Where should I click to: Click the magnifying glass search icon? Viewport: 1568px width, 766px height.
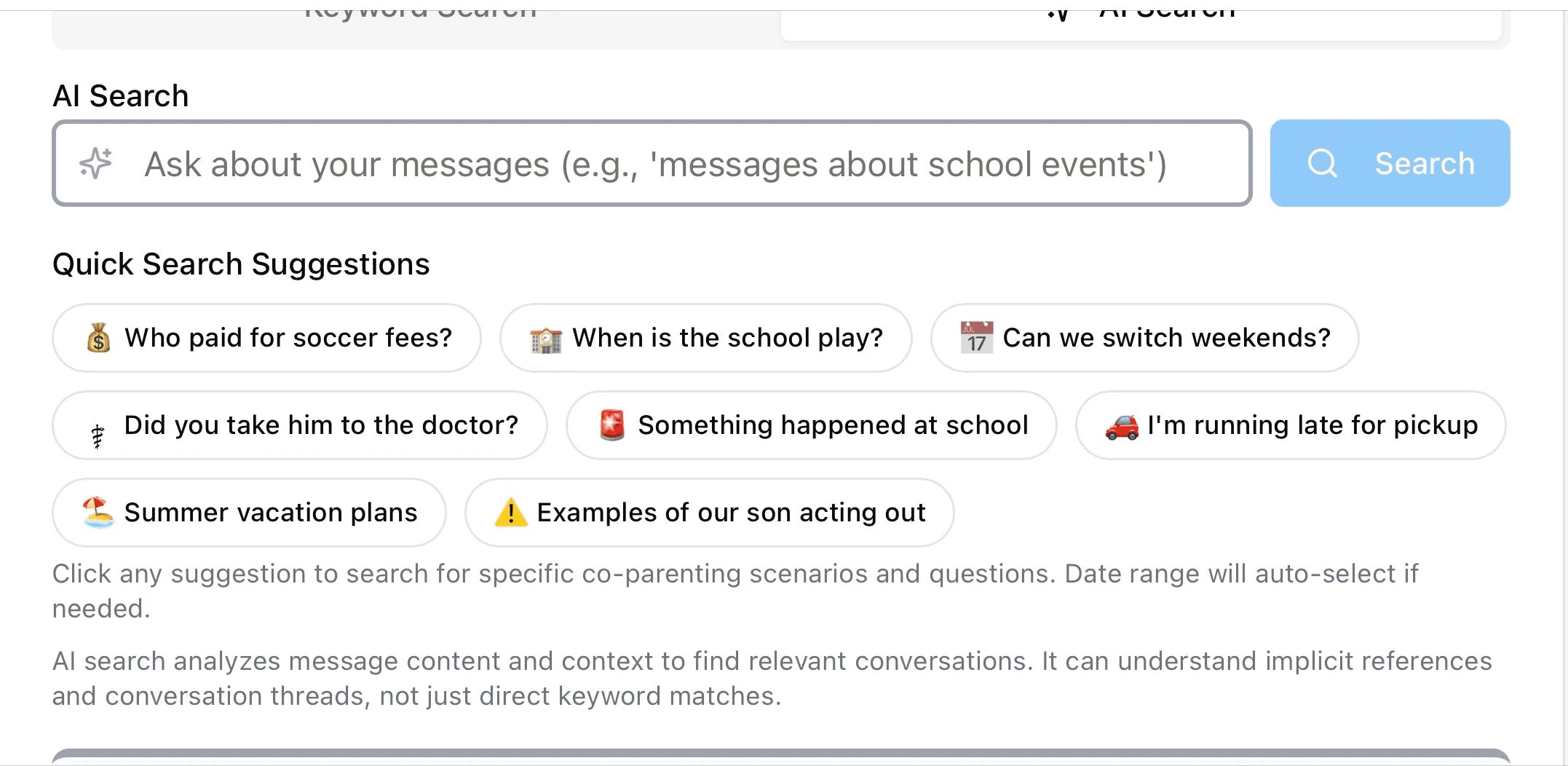(x=1322, y=163)
